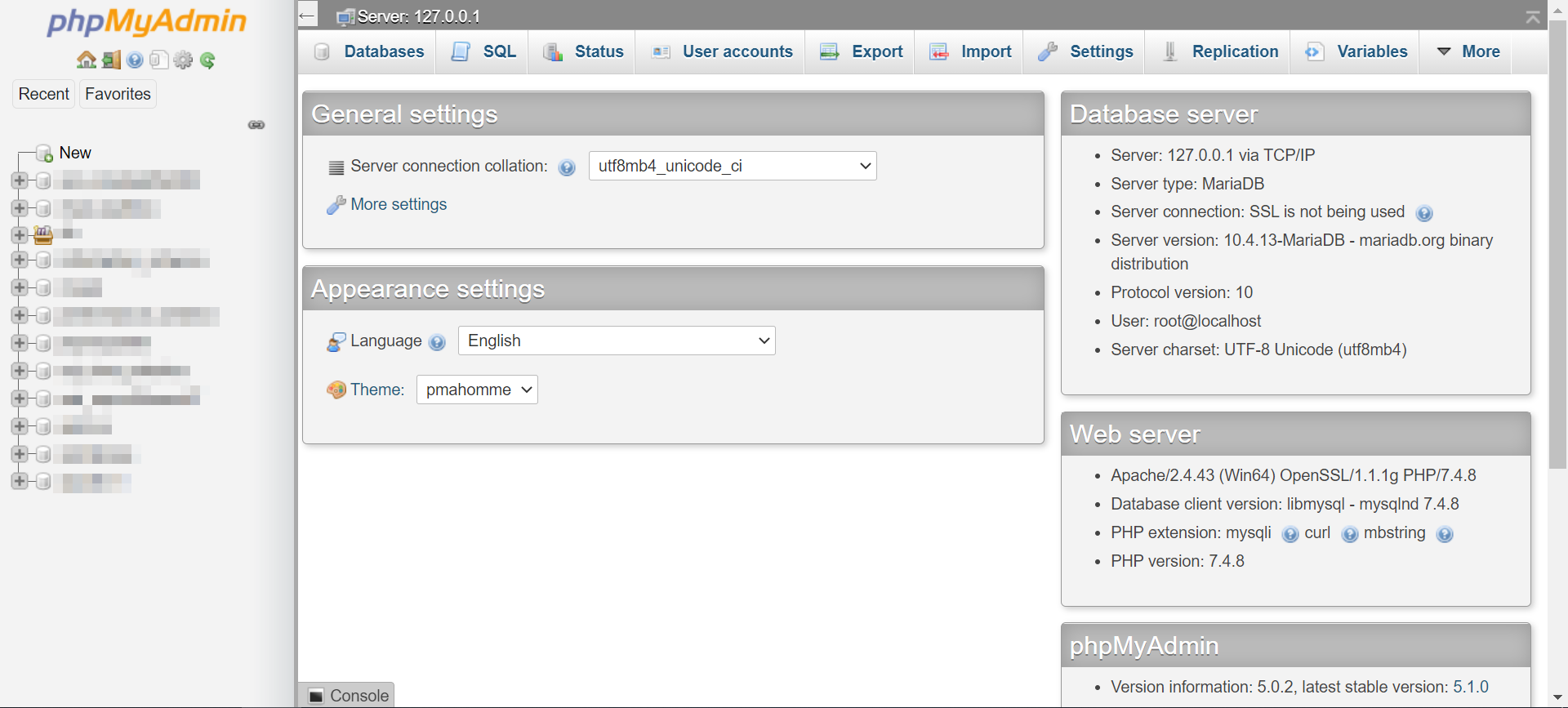
Task: Click the New database link text
Action: pos(75,153)
